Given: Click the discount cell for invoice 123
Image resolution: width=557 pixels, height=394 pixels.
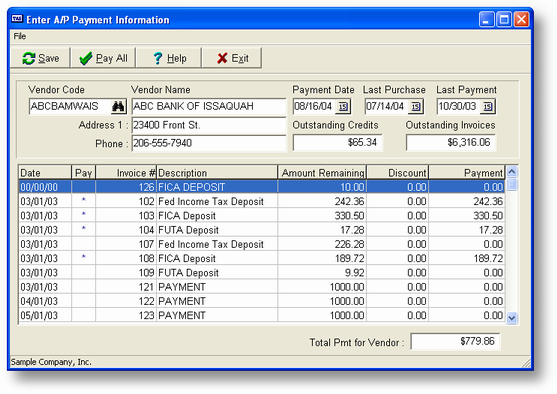Looking at the screenshot, I should coord(398,315).
